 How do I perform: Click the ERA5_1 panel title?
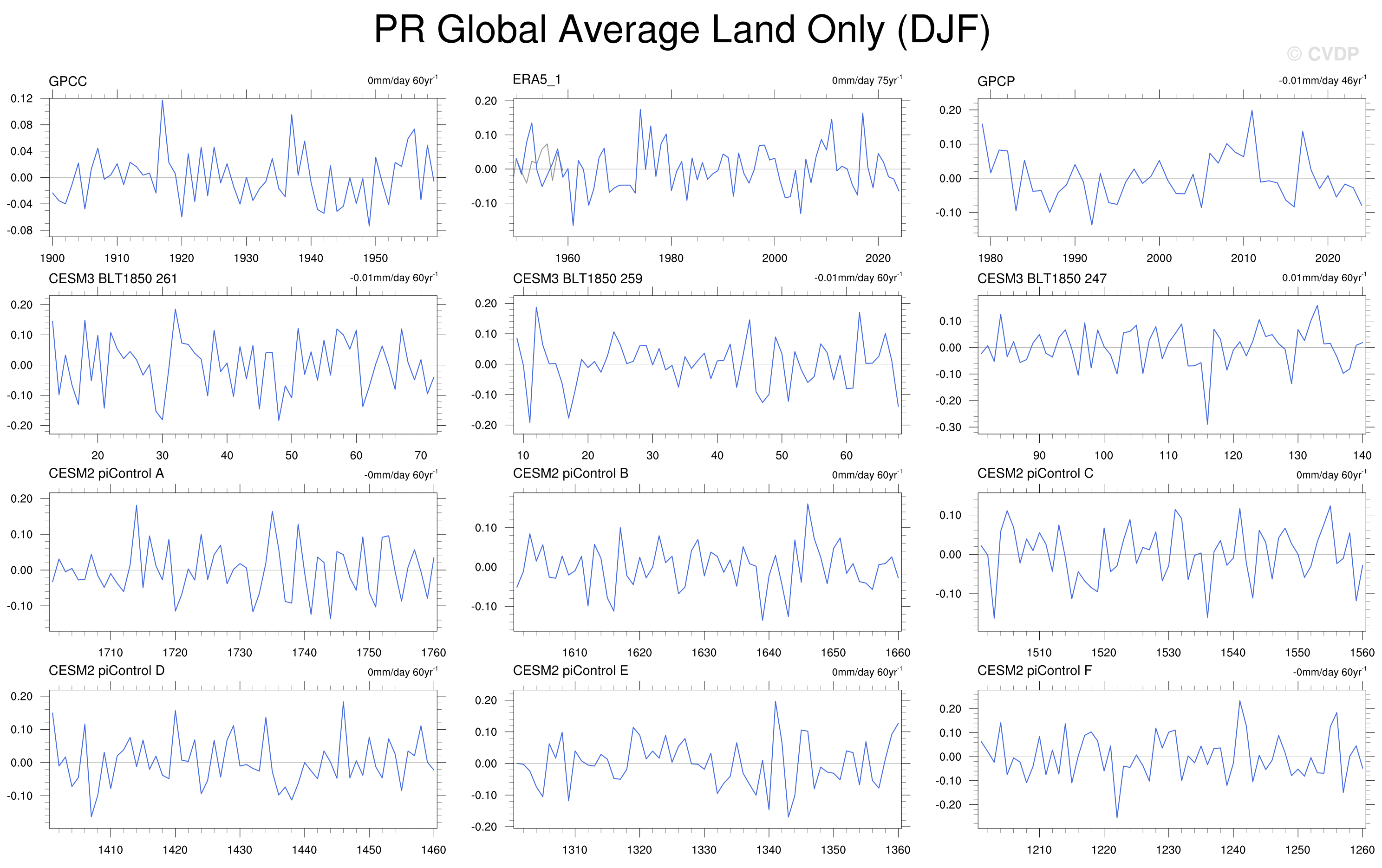click(x=536, y=80)
